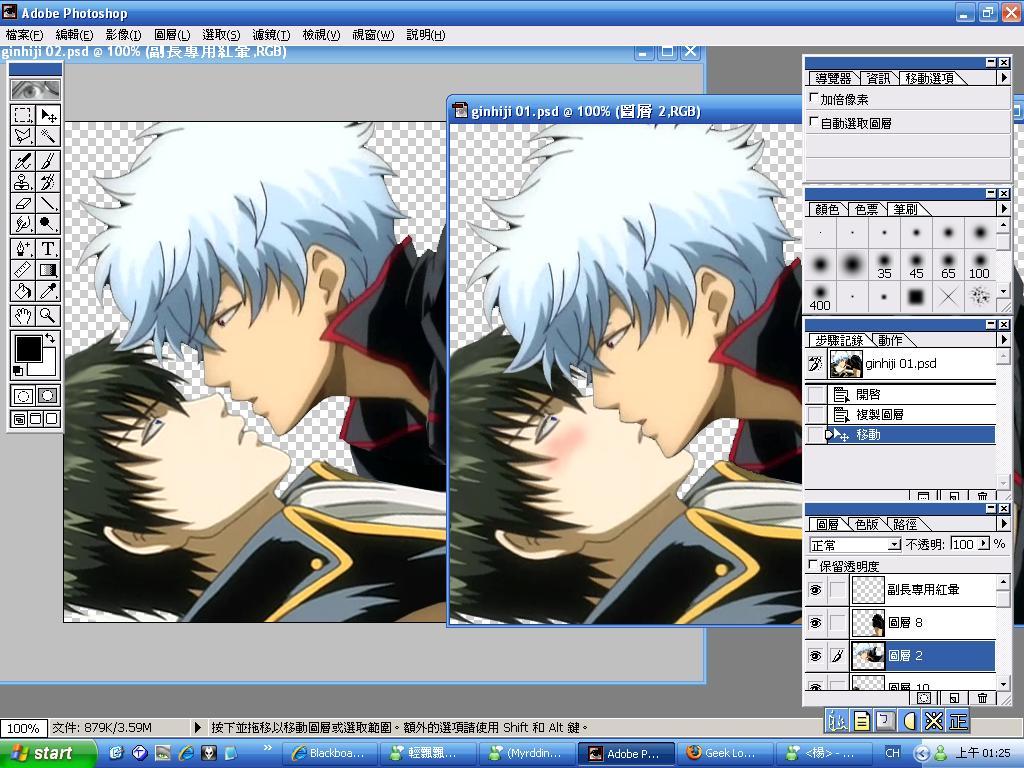
Task: Select the Dodge tool
Action: click(x=48, y=223)
